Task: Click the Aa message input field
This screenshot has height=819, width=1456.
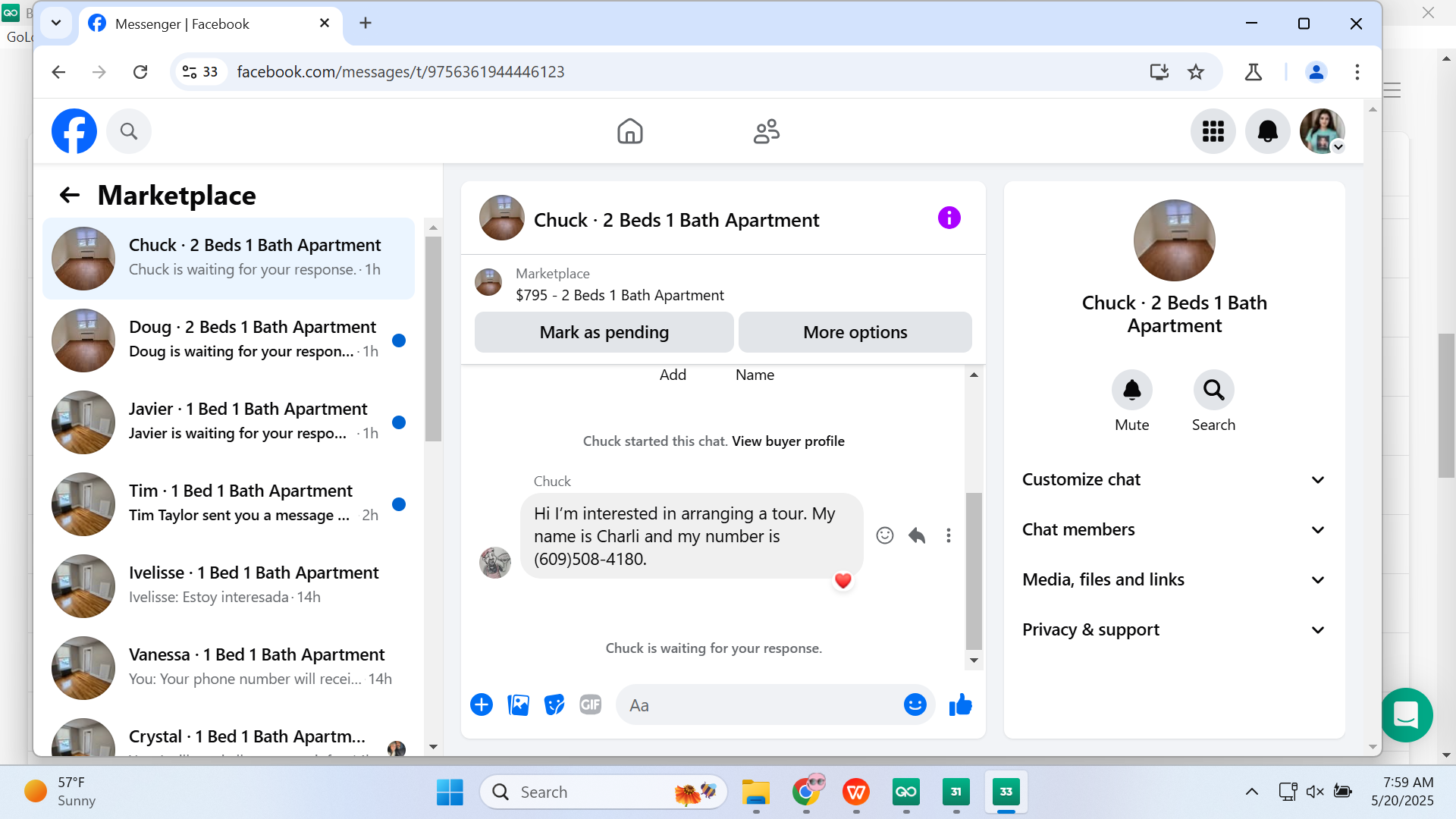Action: [x=758, y=705]
